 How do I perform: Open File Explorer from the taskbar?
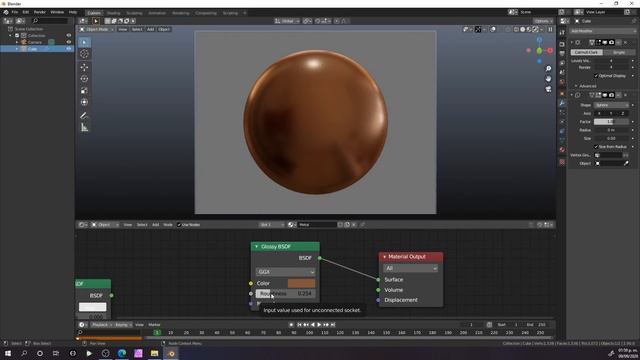[154, 353]
